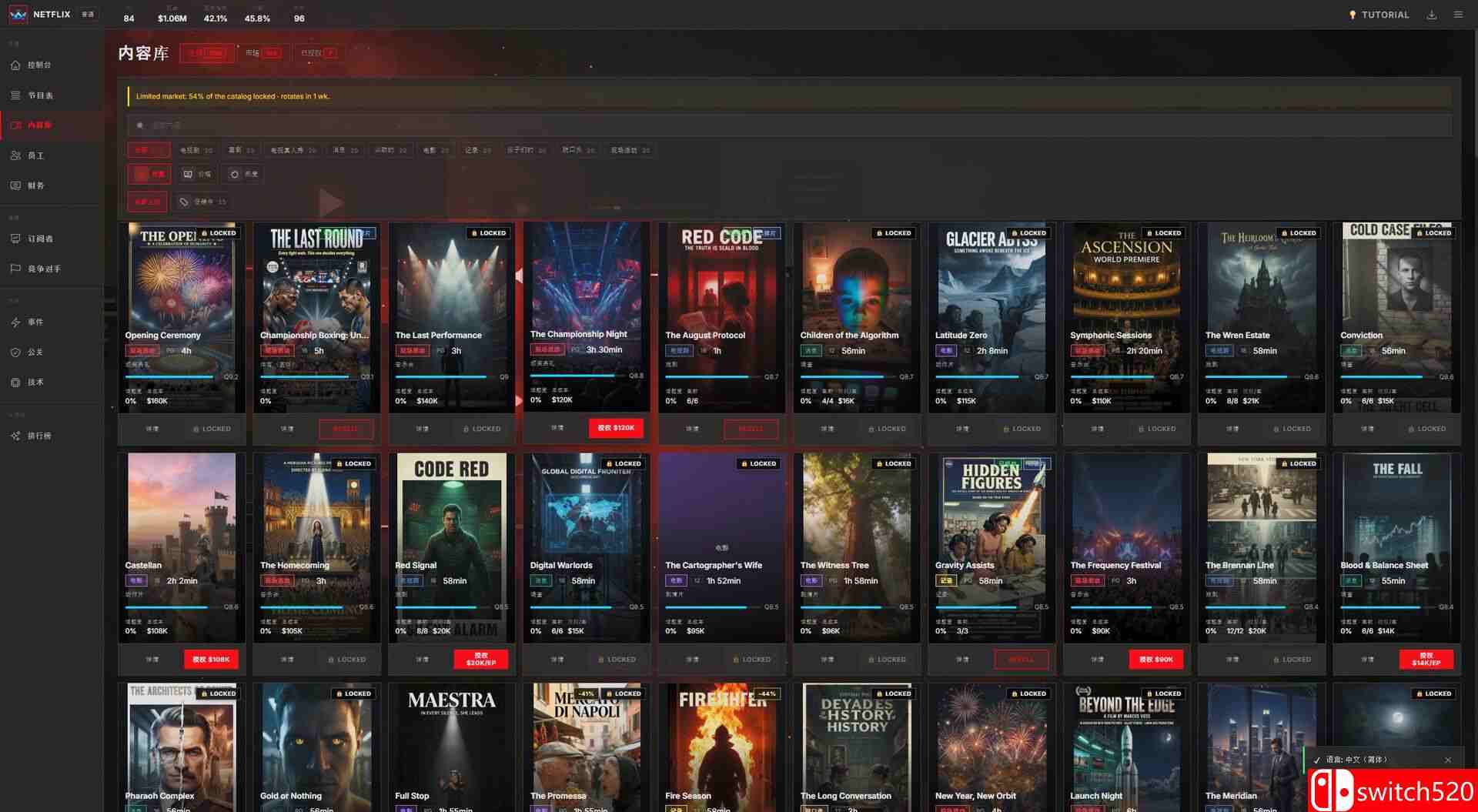Image resolution: width=1478 pixels, height=812 pixels.
Task: Click the lock badge on Opening Ceremony poster
Action: coord(219,233)
